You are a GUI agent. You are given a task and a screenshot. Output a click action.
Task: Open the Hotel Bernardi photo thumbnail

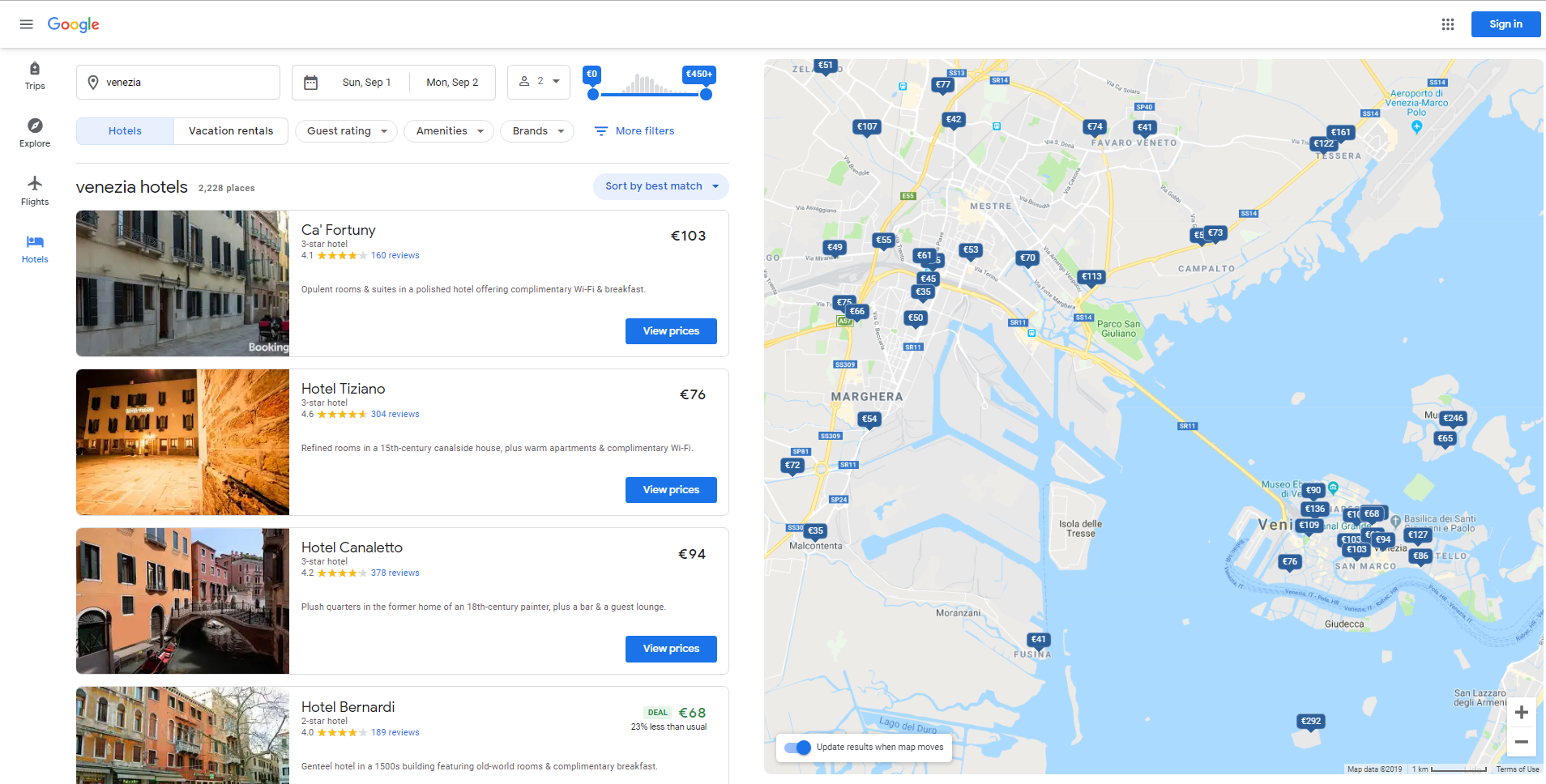(182, 735)
